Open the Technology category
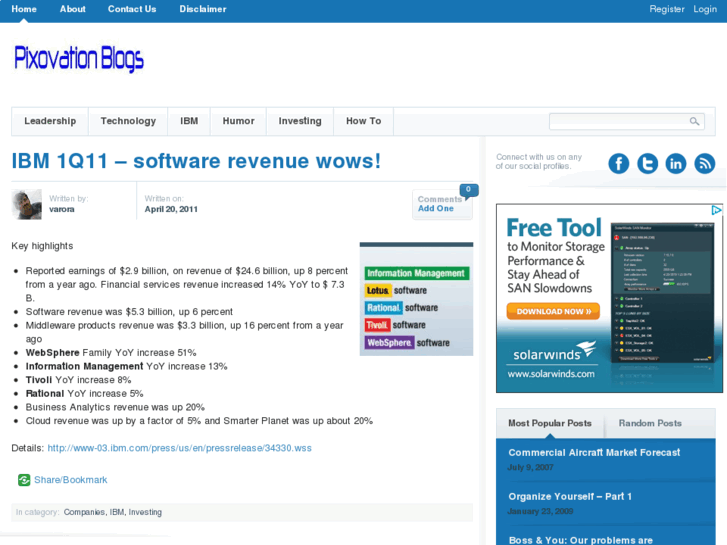Screen dimensions: 727x545 coord(128,122)
